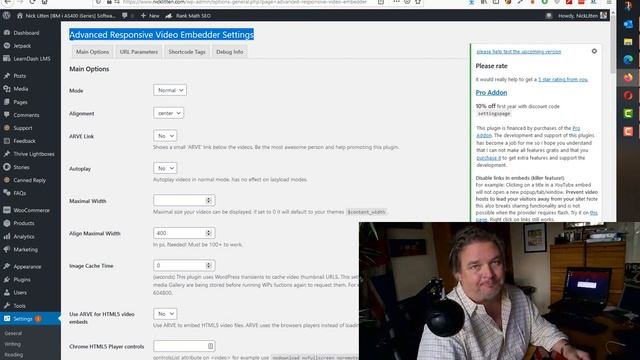Open the Pro Addon heading link
The image size is (640, 360).
(x=491, y=93)
